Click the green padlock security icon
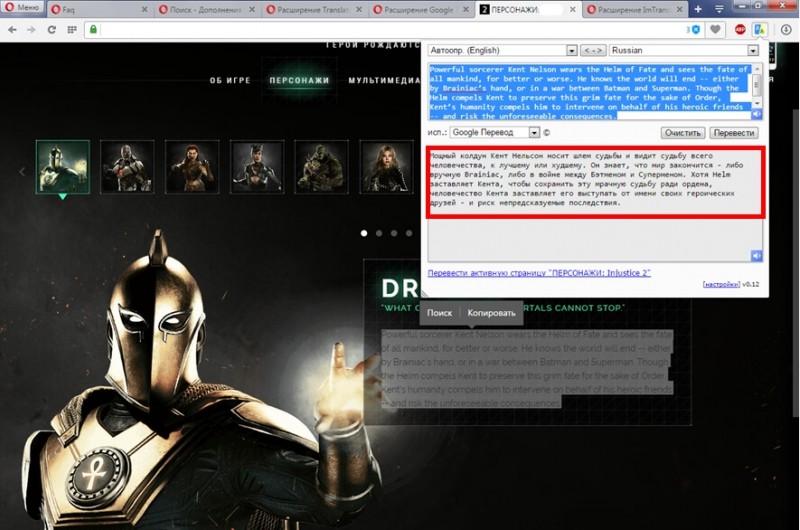The image size is (800, 530). coord(93,30)
